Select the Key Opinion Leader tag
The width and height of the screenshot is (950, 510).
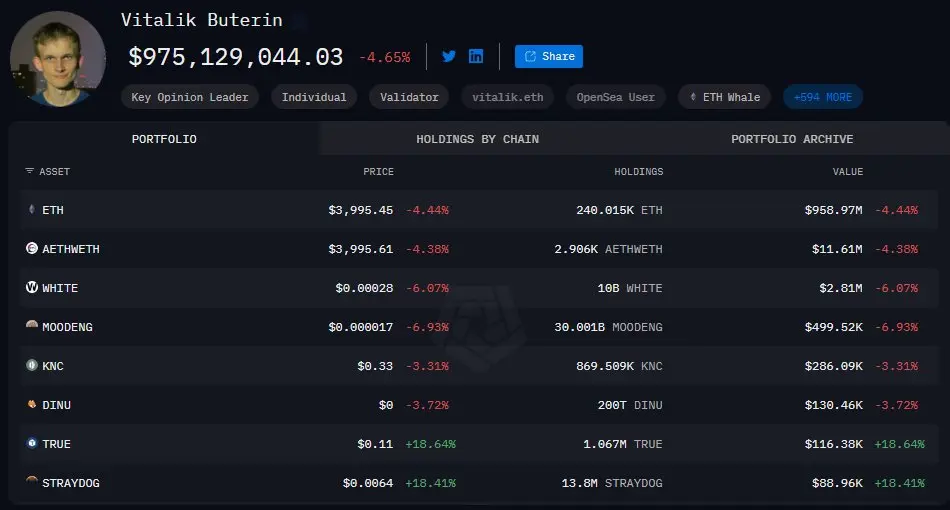pos(190,97)
